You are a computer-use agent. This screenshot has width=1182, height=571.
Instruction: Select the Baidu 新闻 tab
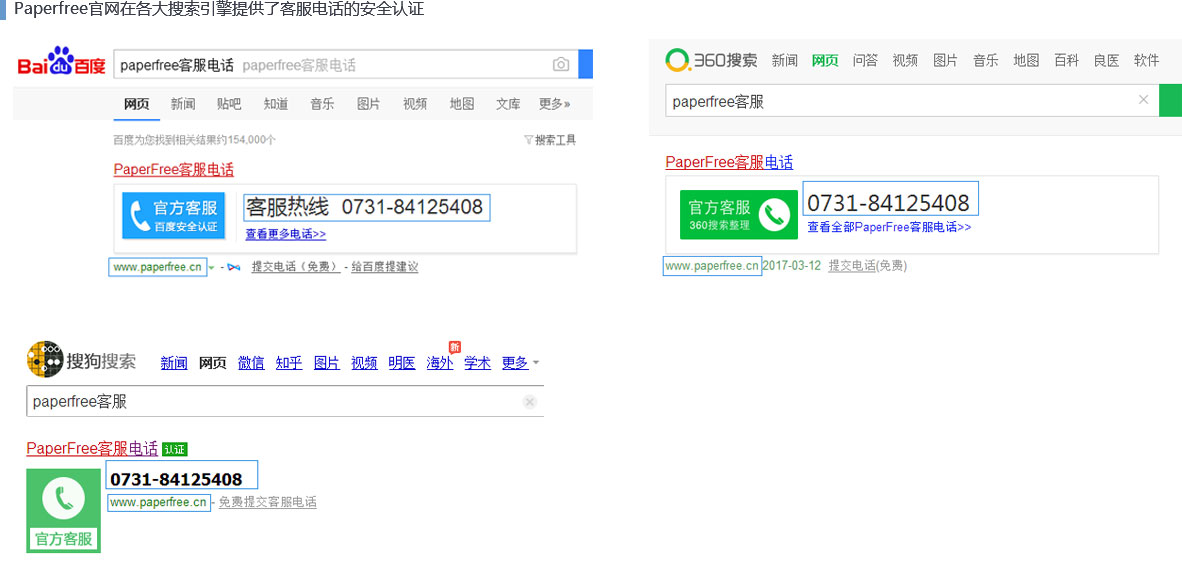[x=182, y=104]
